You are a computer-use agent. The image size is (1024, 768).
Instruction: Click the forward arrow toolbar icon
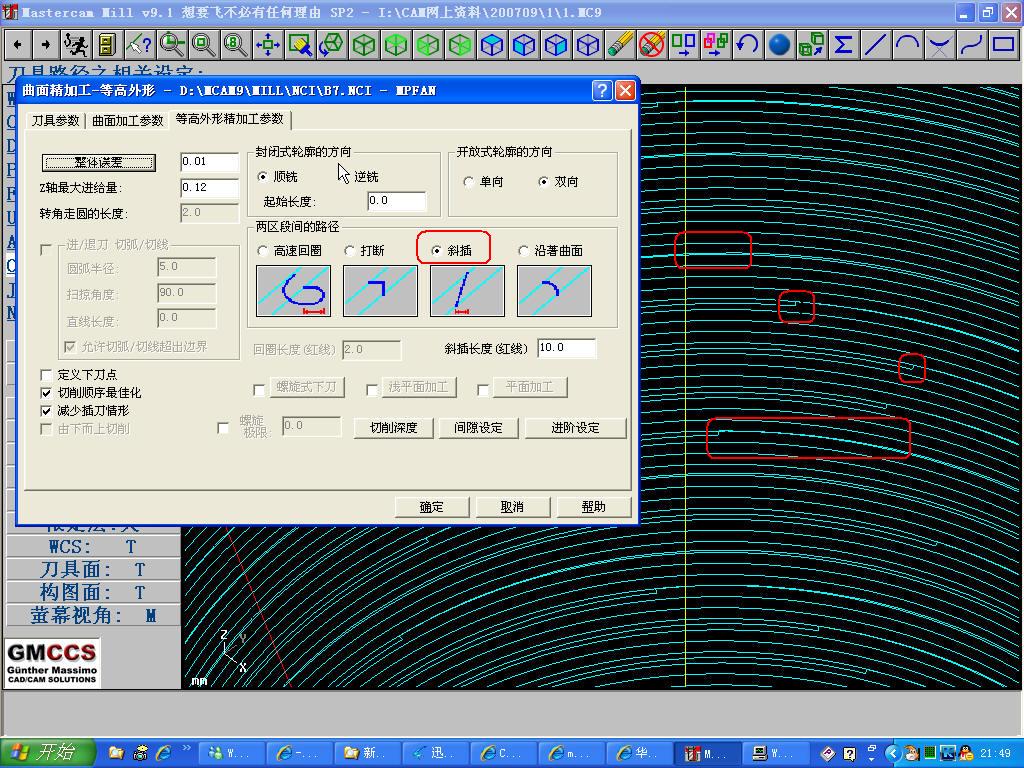[46, 44]
